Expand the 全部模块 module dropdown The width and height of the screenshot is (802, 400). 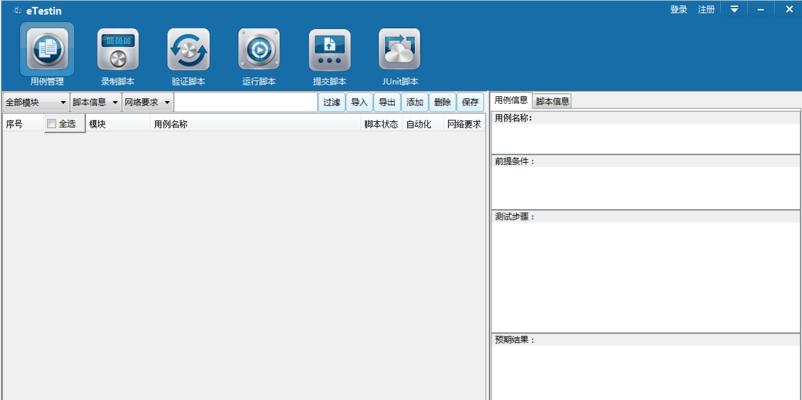(x=36, y=102)
